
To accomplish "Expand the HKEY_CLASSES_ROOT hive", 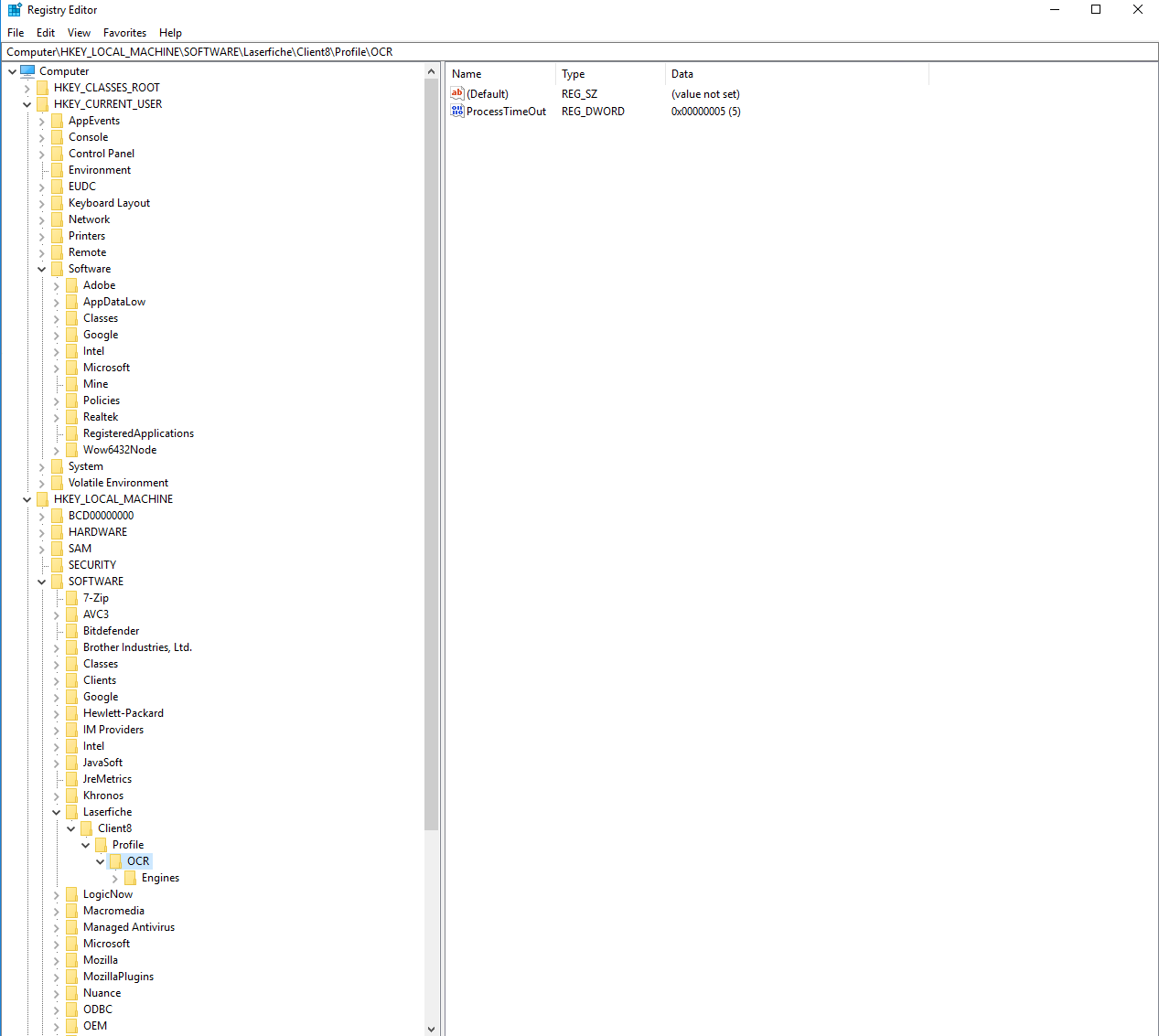I will point(27,88).
